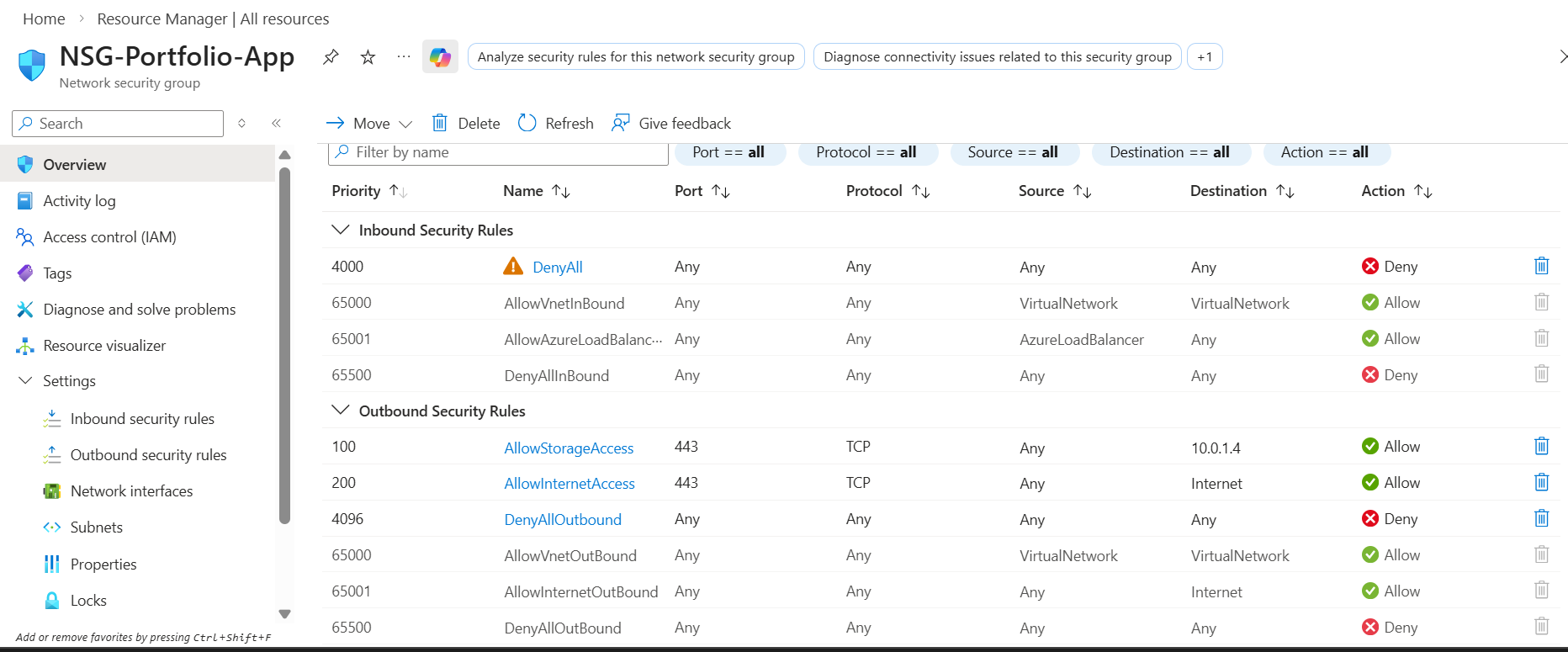
Task: Collapse the Settings menu group
Action: 25,380
